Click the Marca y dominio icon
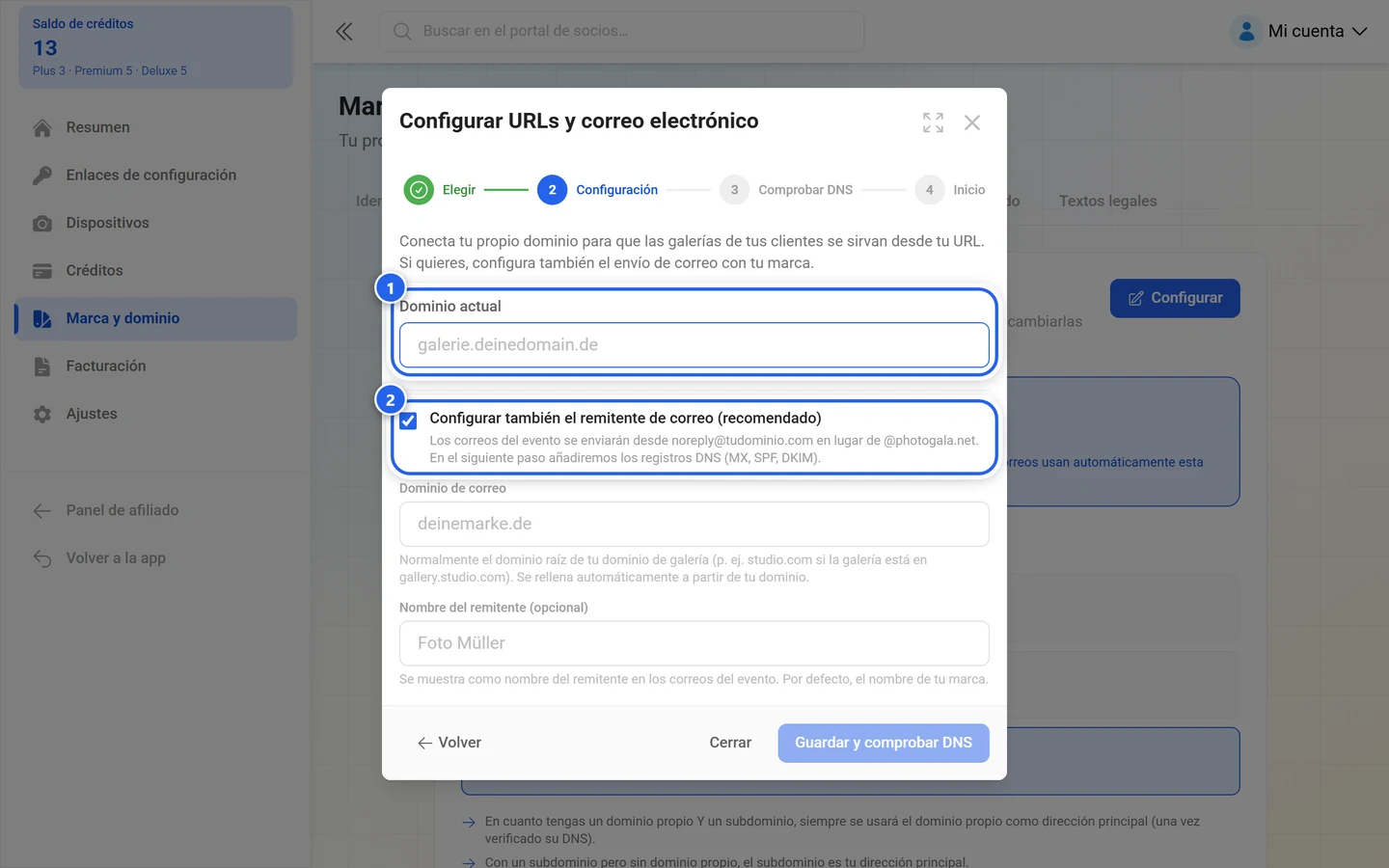Viewport: 1389px width, 868px height. pos(42,318)
